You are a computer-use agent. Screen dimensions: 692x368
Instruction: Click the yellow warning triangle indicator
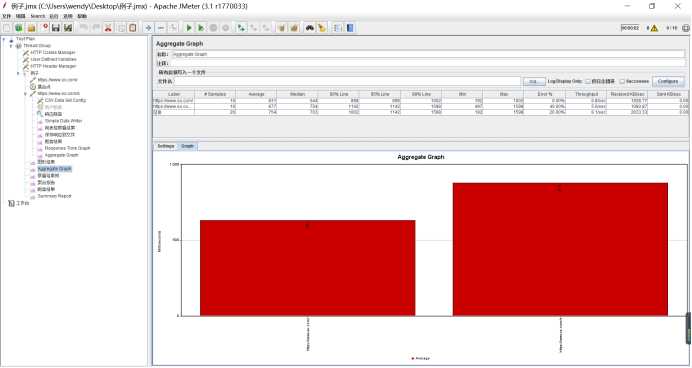pyautogui.click(x=654, y=28)
